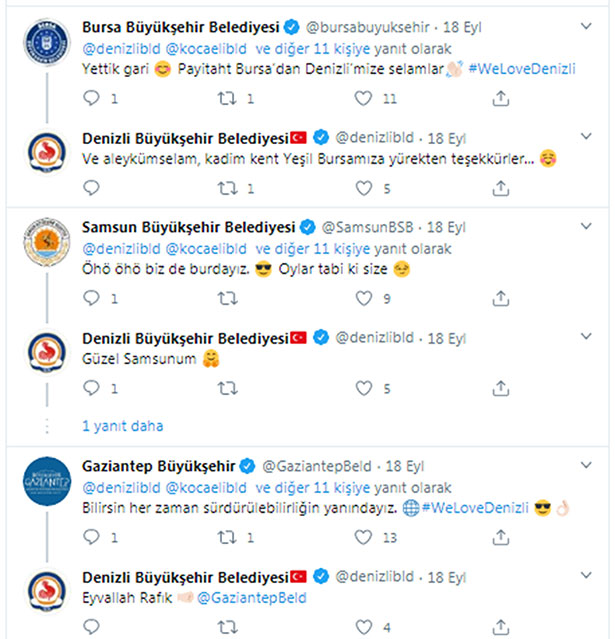Viewport: 615px width, 639px height.
Task: Open options chevron on Bursa tweet
Action: (586, 26)
